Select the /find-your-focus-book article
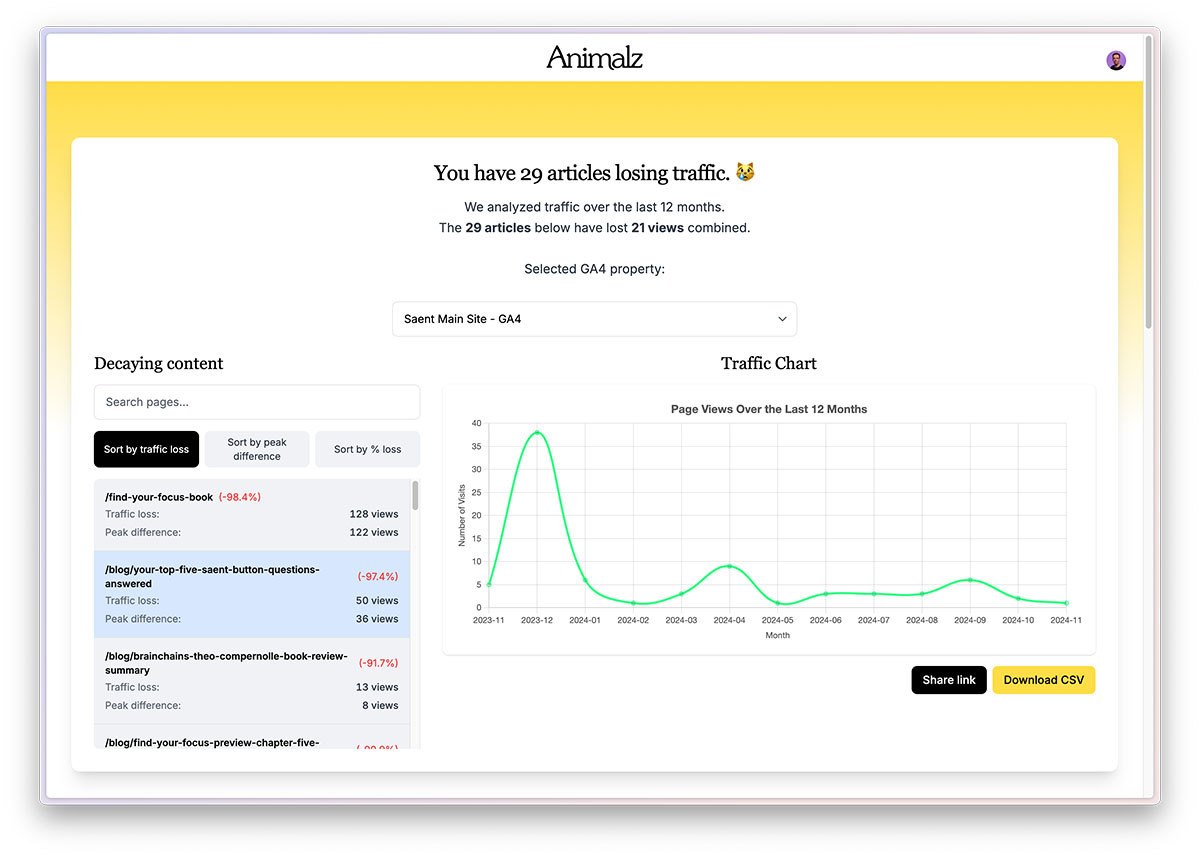The width and height of the screenshot is (1200, 857). [251, 514]
